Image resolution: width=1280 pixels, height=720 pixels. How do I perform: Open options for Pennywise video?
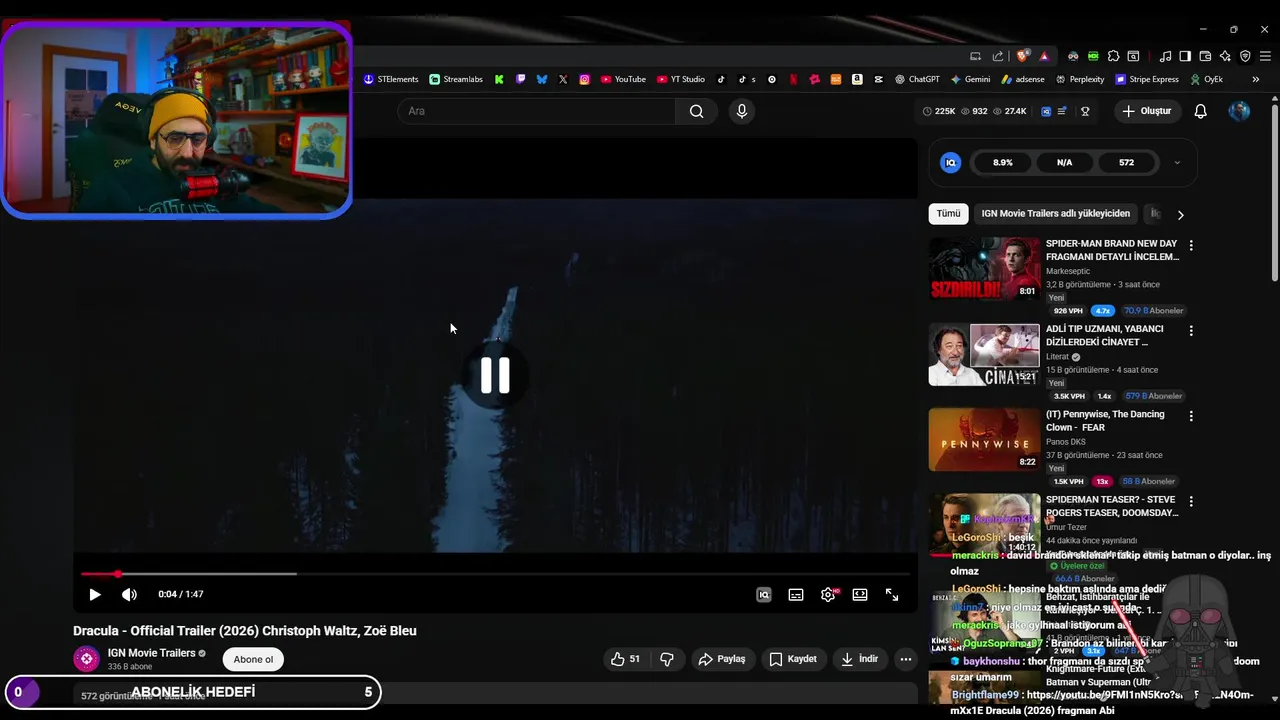pos(1190,415)
